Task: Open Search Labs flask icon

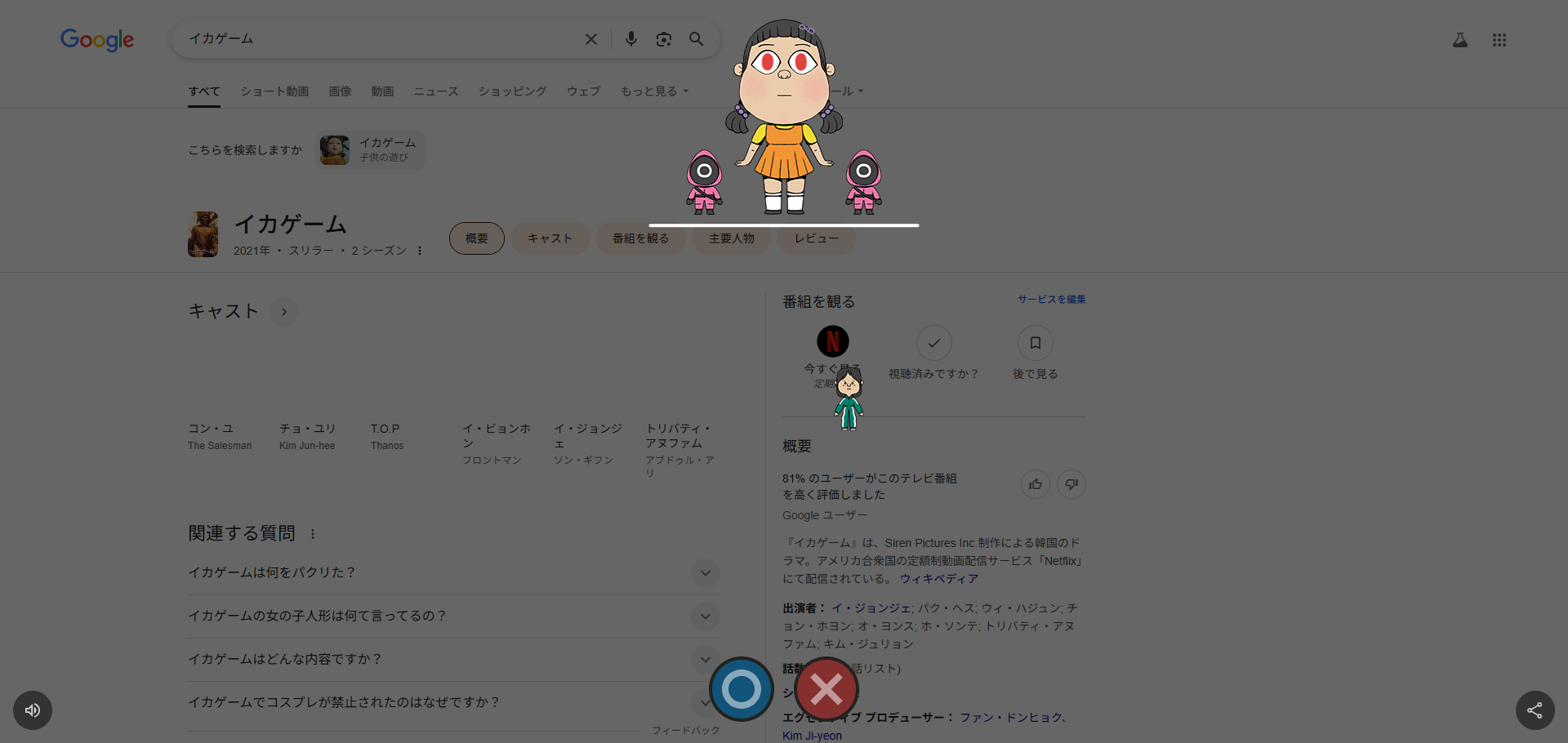Action: pyautogui.click(x=1460, y=40)
